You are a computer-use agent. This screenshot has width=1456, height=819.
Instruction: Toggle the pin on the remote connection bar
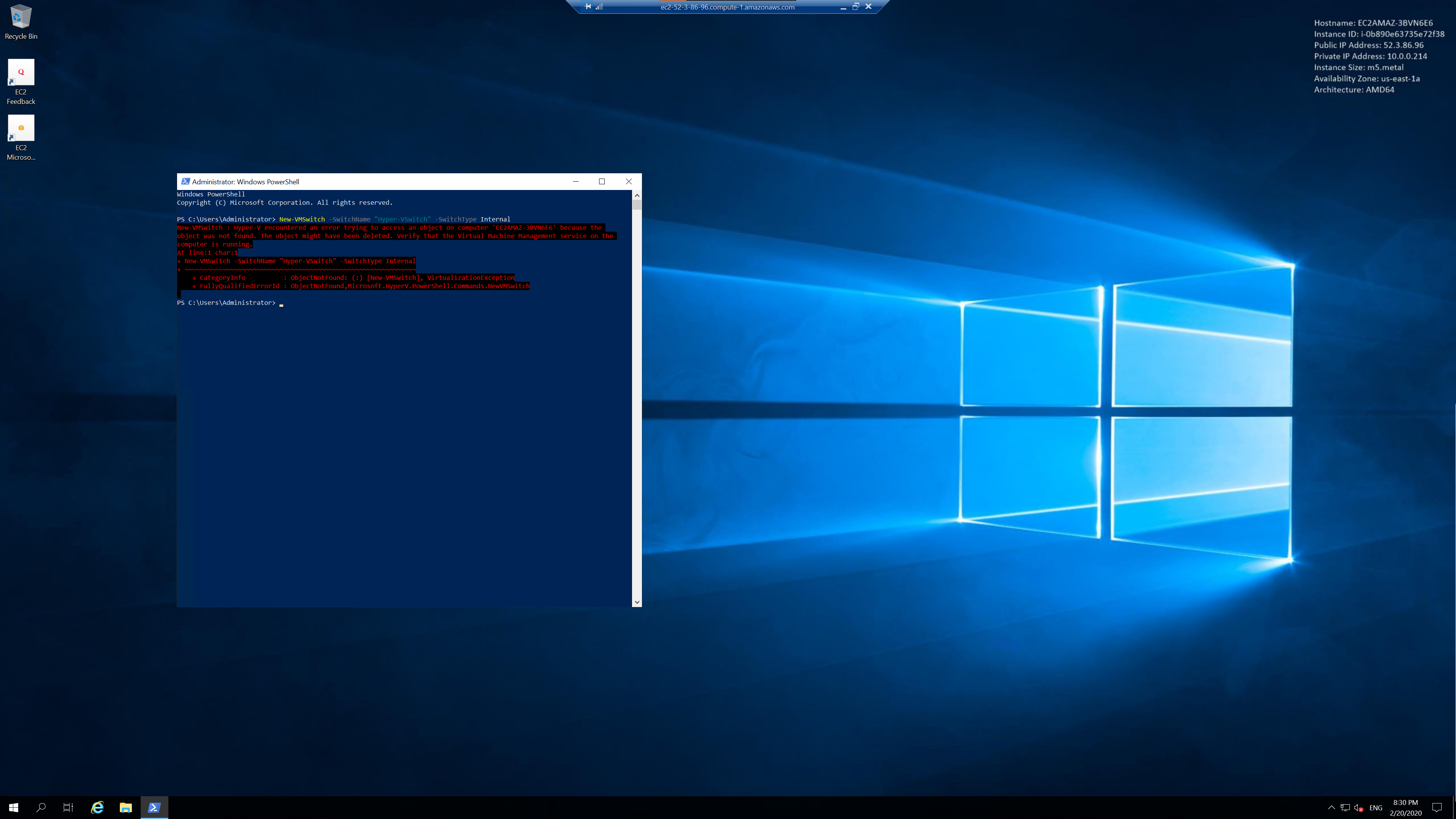(588, 7)
